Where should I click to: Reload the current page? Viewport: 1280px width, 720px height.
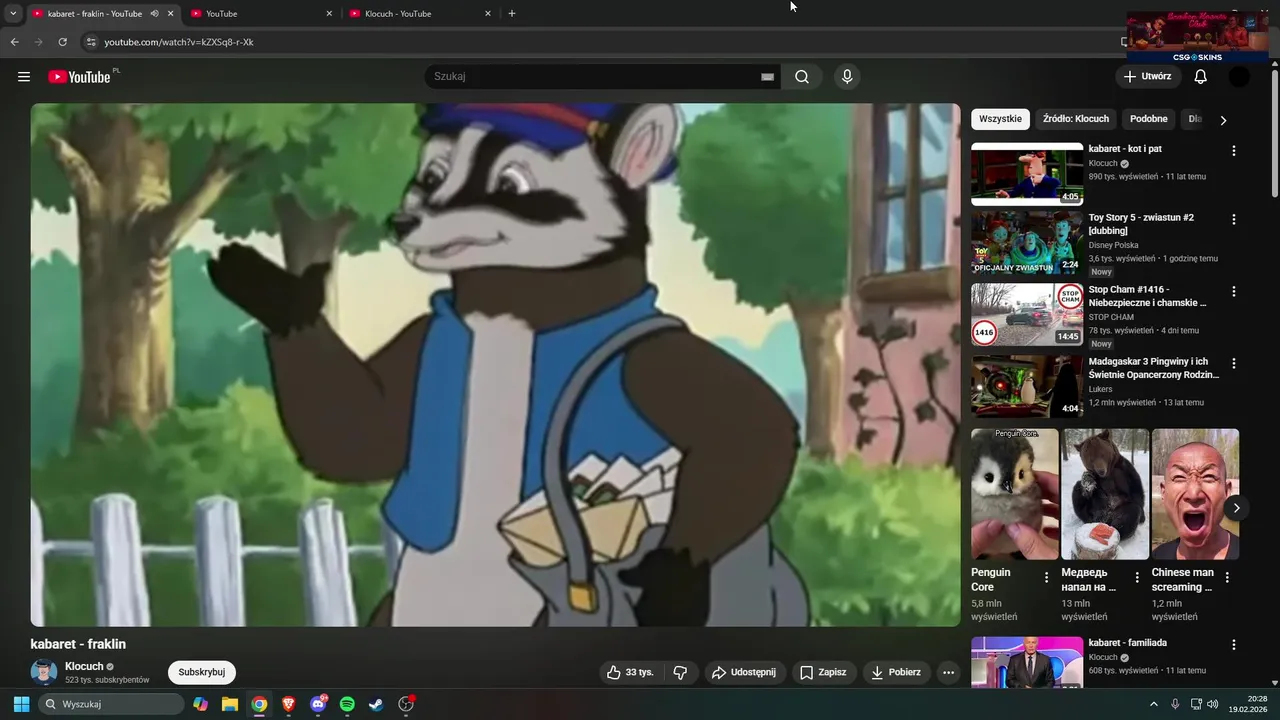(62, 42)
